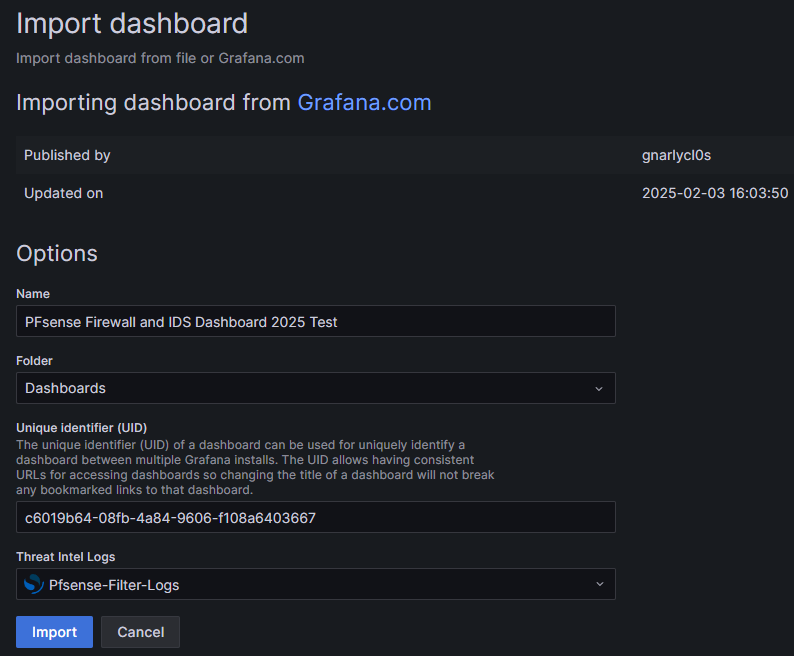Viewport: 794px width, 656px height.
Task: Click the Folder label
Action: [34, 361]
